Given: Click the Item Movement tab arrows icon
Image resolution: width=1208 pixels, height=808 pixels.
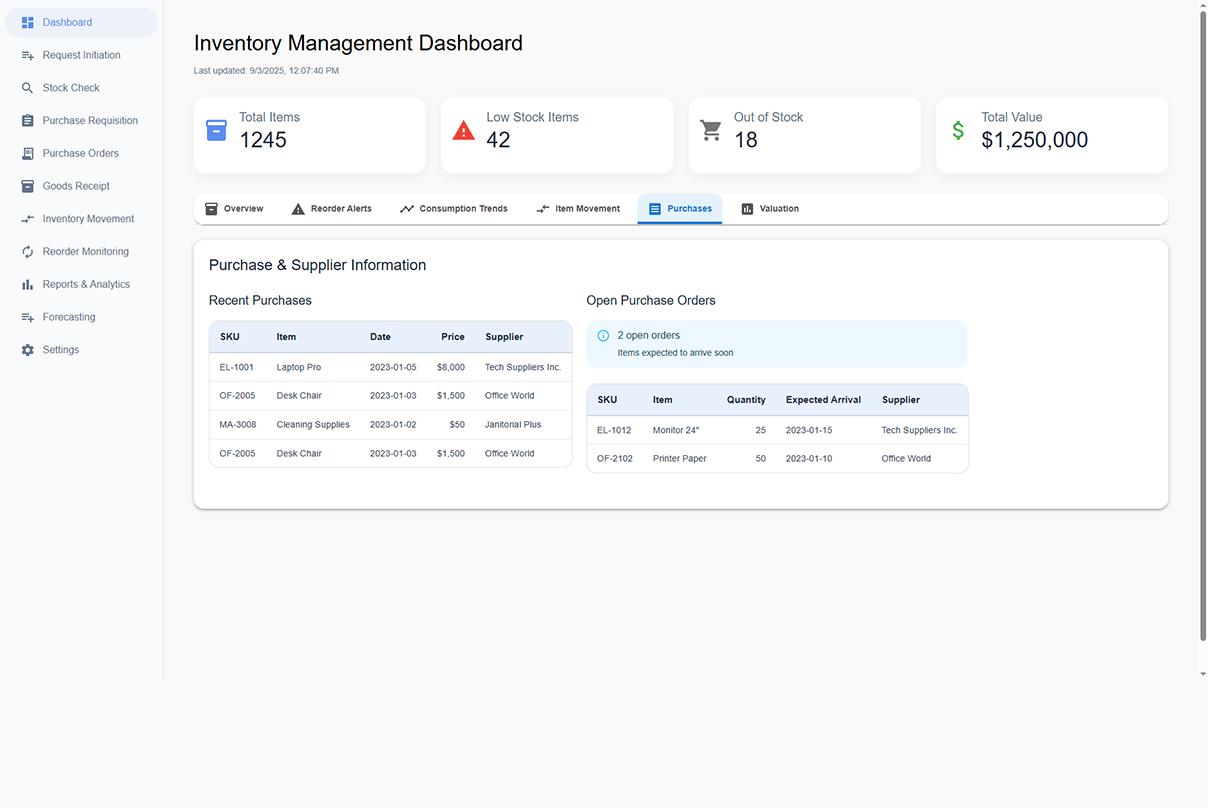Looking at the screenshot, I should 543,209.
